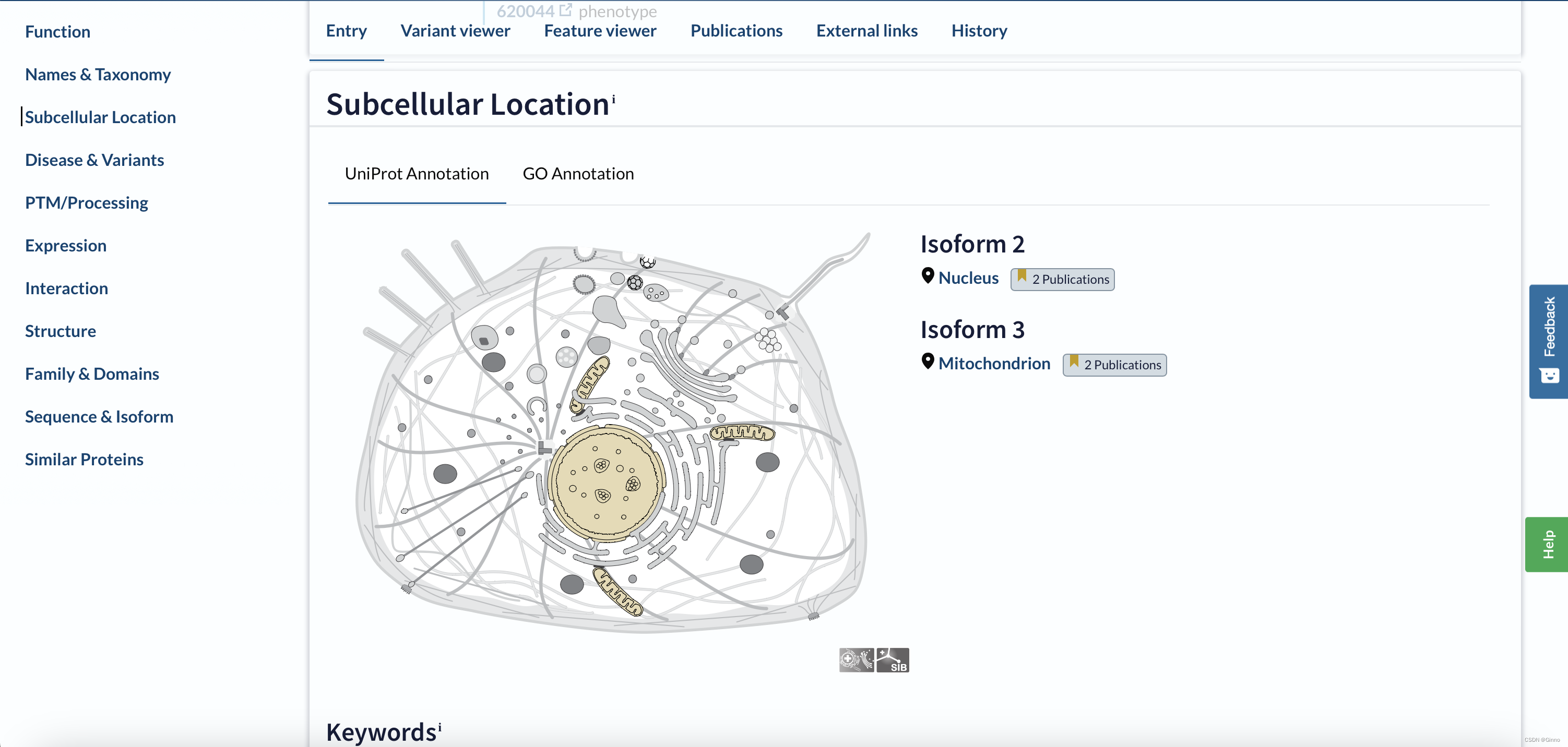
Task: Switch to Publications tab
Action: [x=737, y=30]
